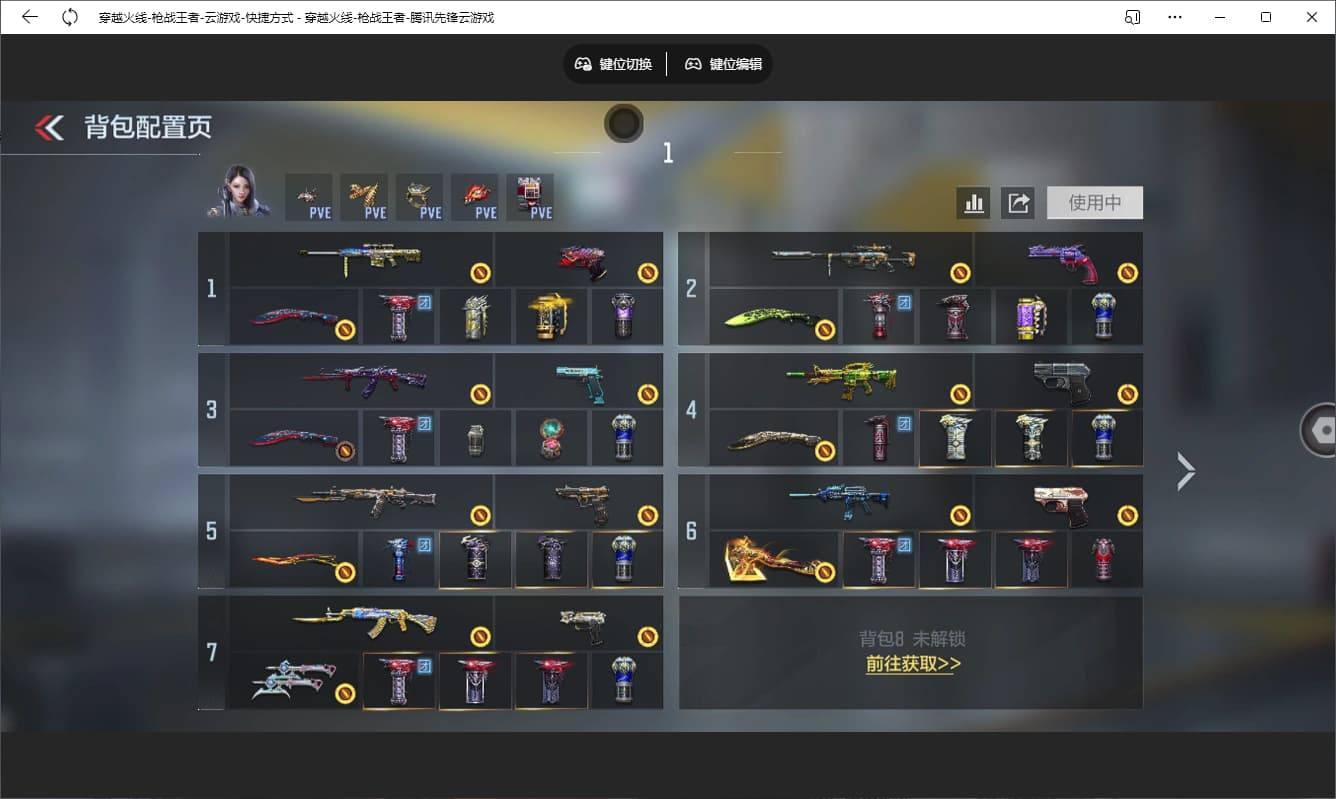
Task: Select backpack 2 purple revolver
Action: pos(1059,259)
